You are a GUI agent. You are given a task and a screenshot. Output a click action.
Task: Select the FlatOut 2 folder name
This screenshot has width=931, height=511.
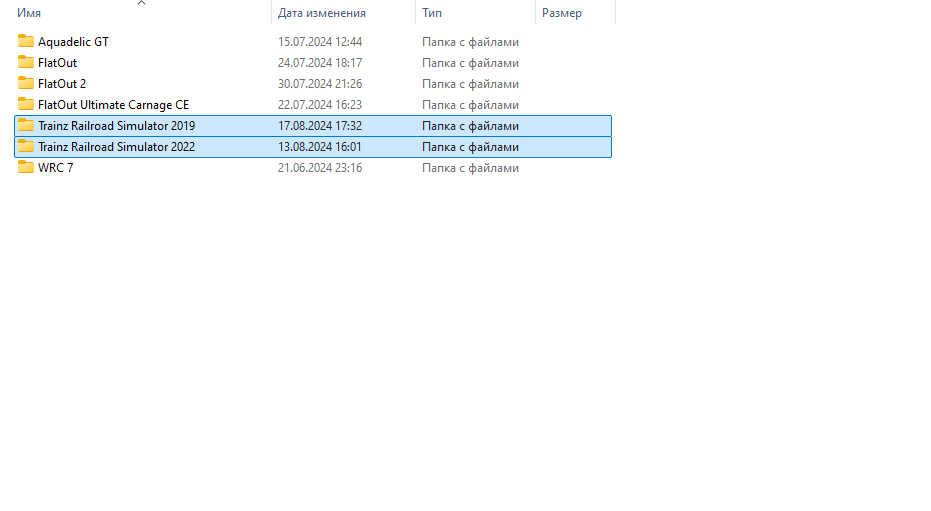62,84
